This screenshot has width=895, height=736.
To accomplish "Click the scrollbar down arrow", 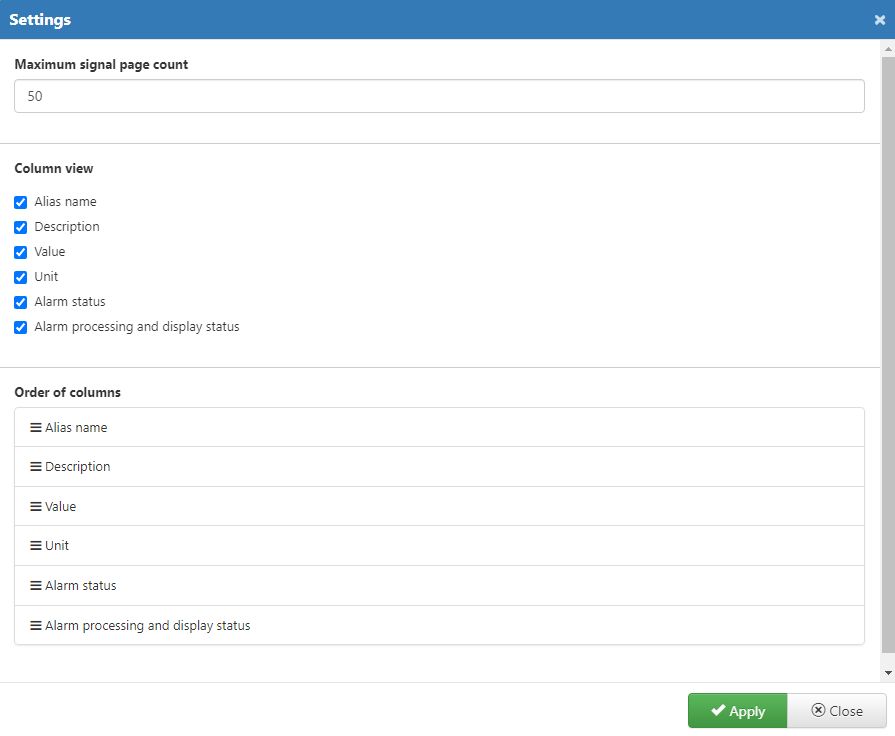I will 888,673.
